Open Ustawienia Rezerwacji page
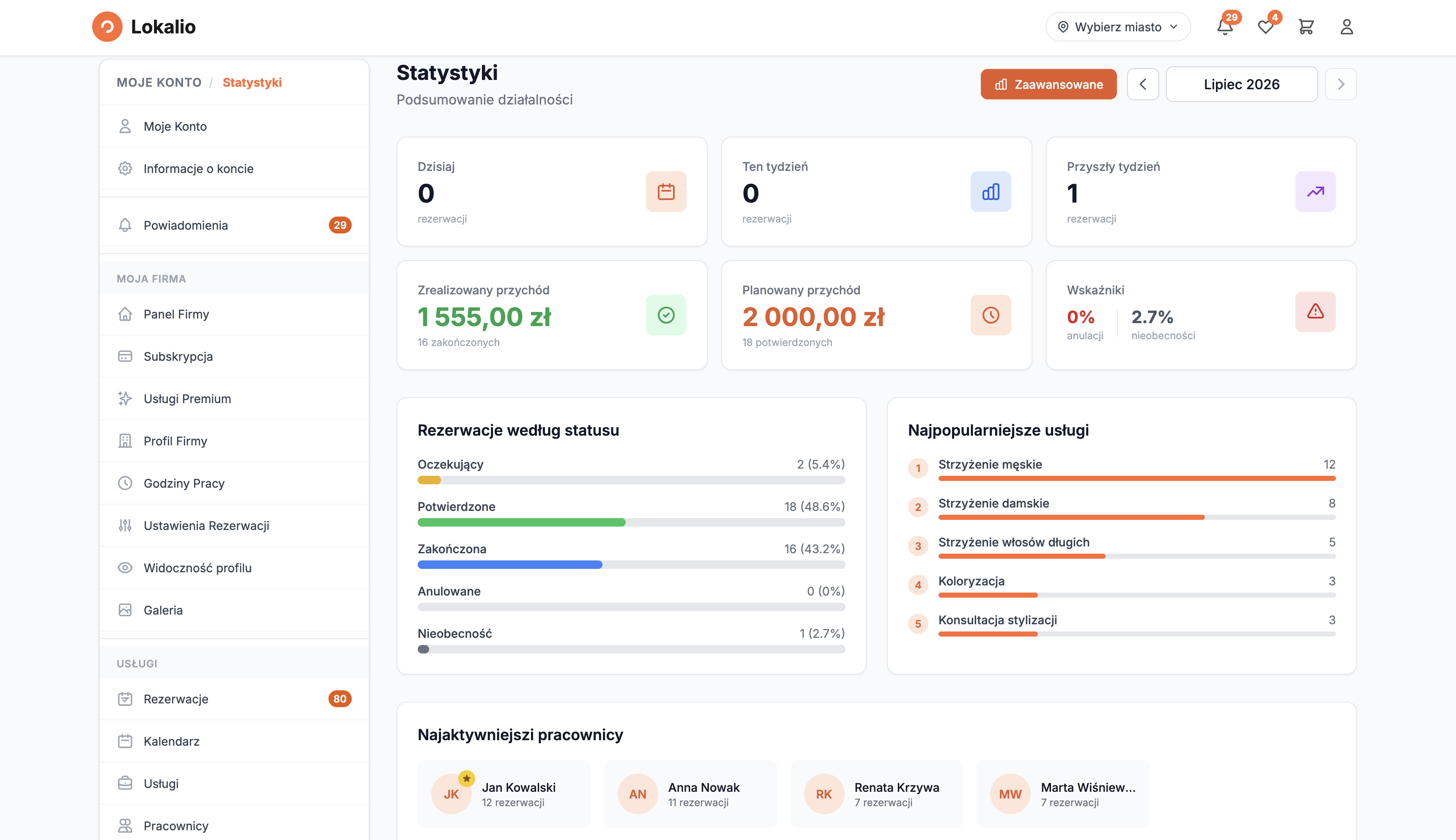Viewport: 1456px width, 840px height. pos(234,525)
